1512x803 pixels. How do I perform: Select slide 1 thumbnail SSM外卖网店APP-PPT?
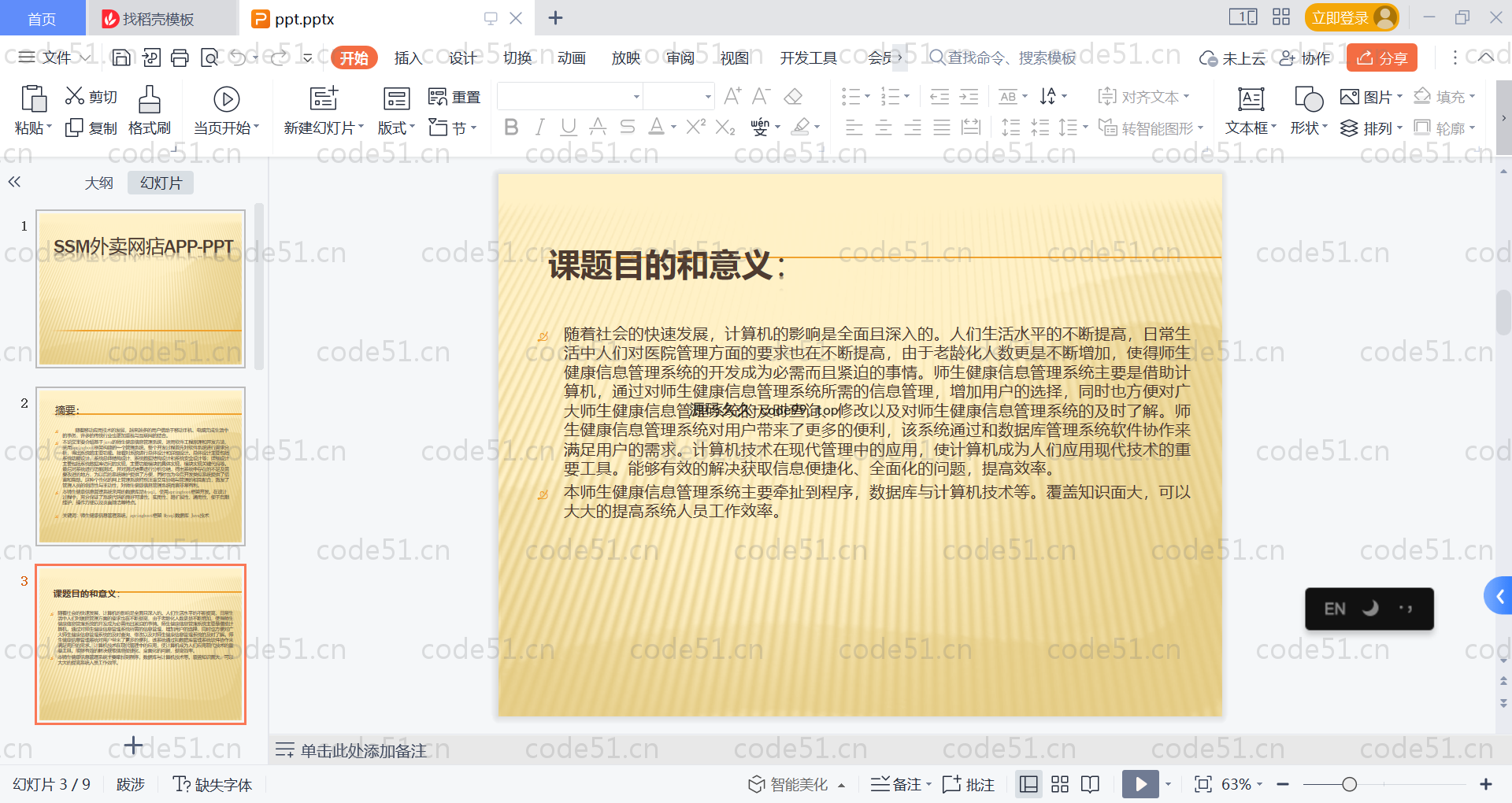[x=141, y=289]
